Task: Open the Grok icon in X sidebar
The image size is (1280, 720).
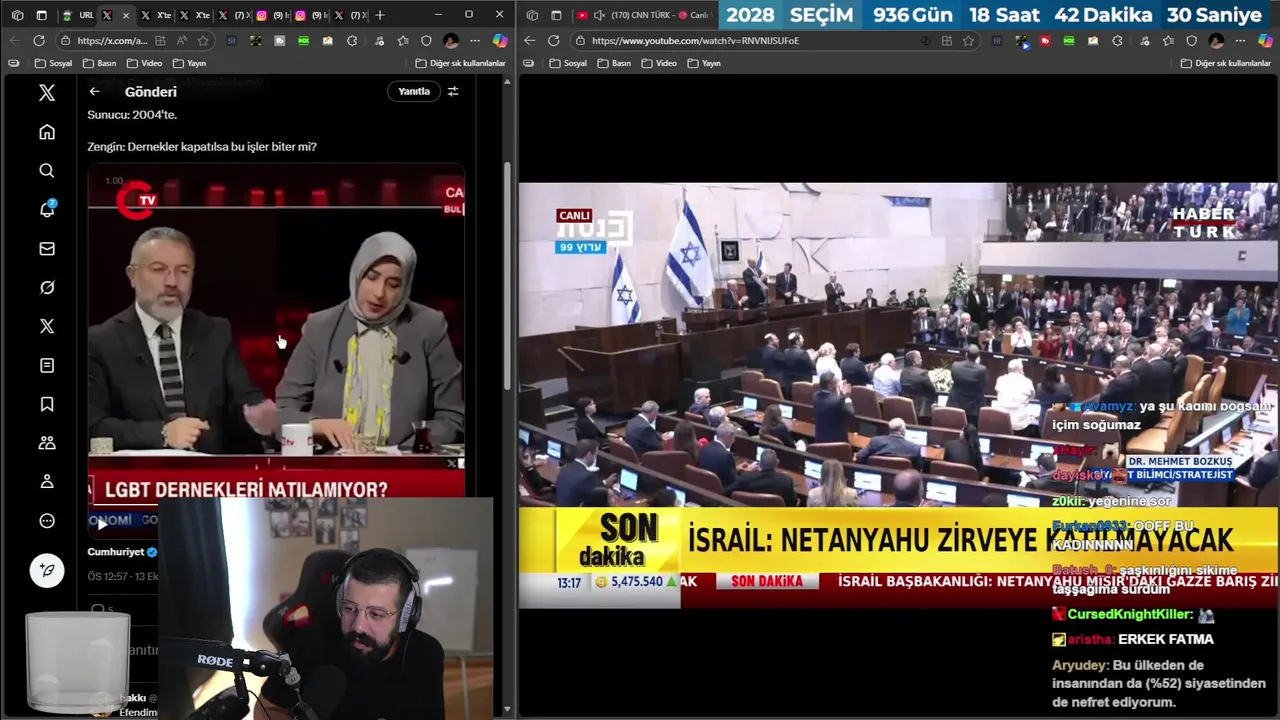Action: 47,288
